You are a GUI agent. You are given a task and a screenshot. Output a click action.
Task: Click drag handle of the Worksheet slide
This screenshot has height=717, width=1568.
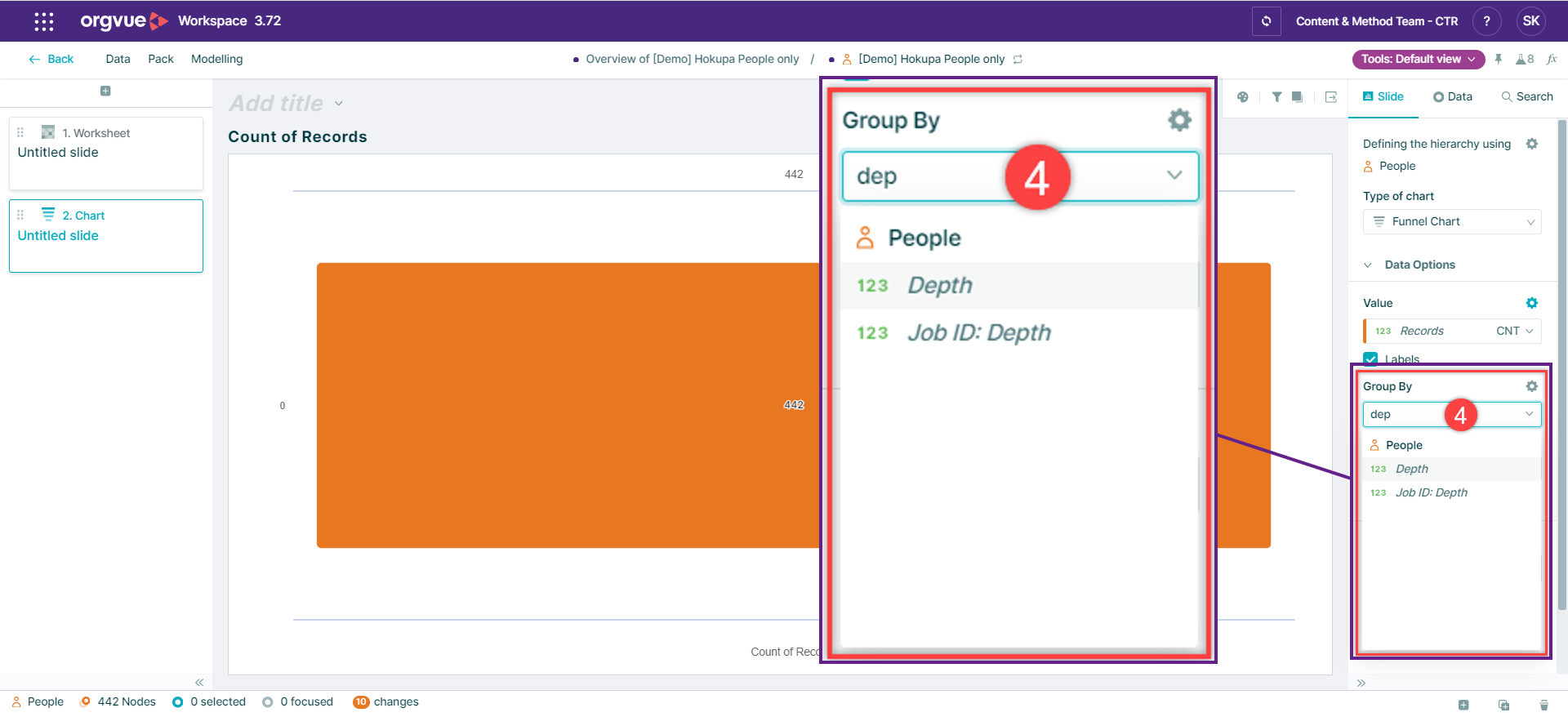(x=20, y=132)
